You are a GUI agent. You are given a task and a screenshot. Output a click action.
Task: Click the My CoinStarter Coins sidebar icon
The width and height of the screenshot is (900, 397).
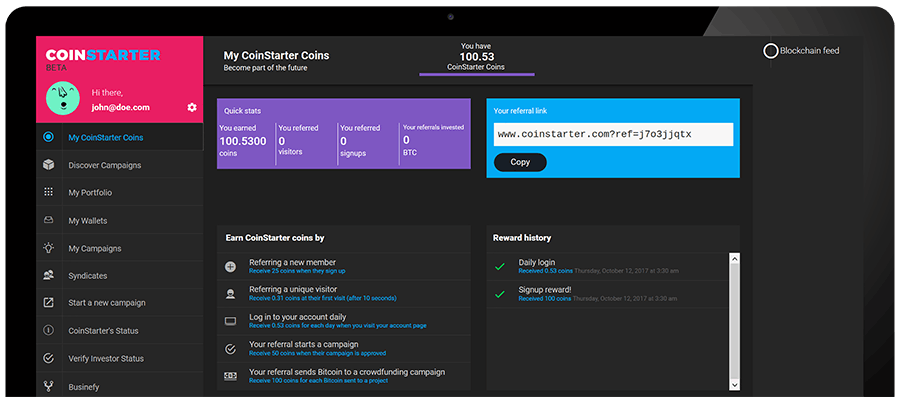pyautogui.click(x=48, y=137)
